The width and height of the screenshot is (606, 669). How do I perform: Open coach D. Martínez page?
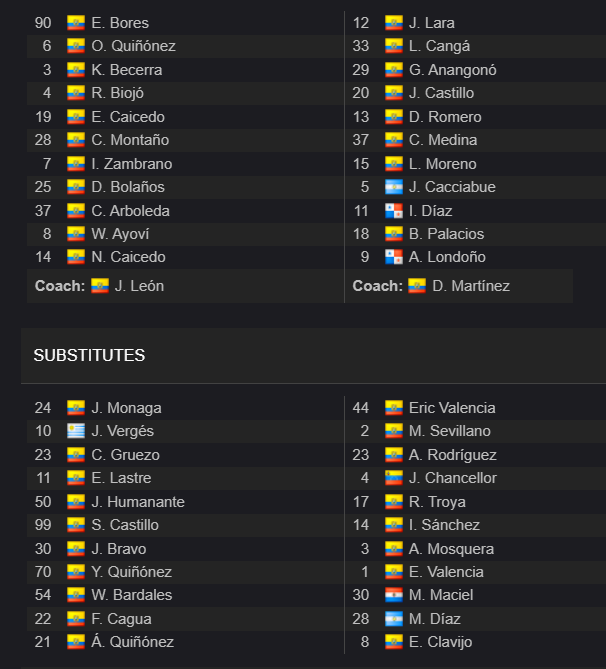pos(471,286)
